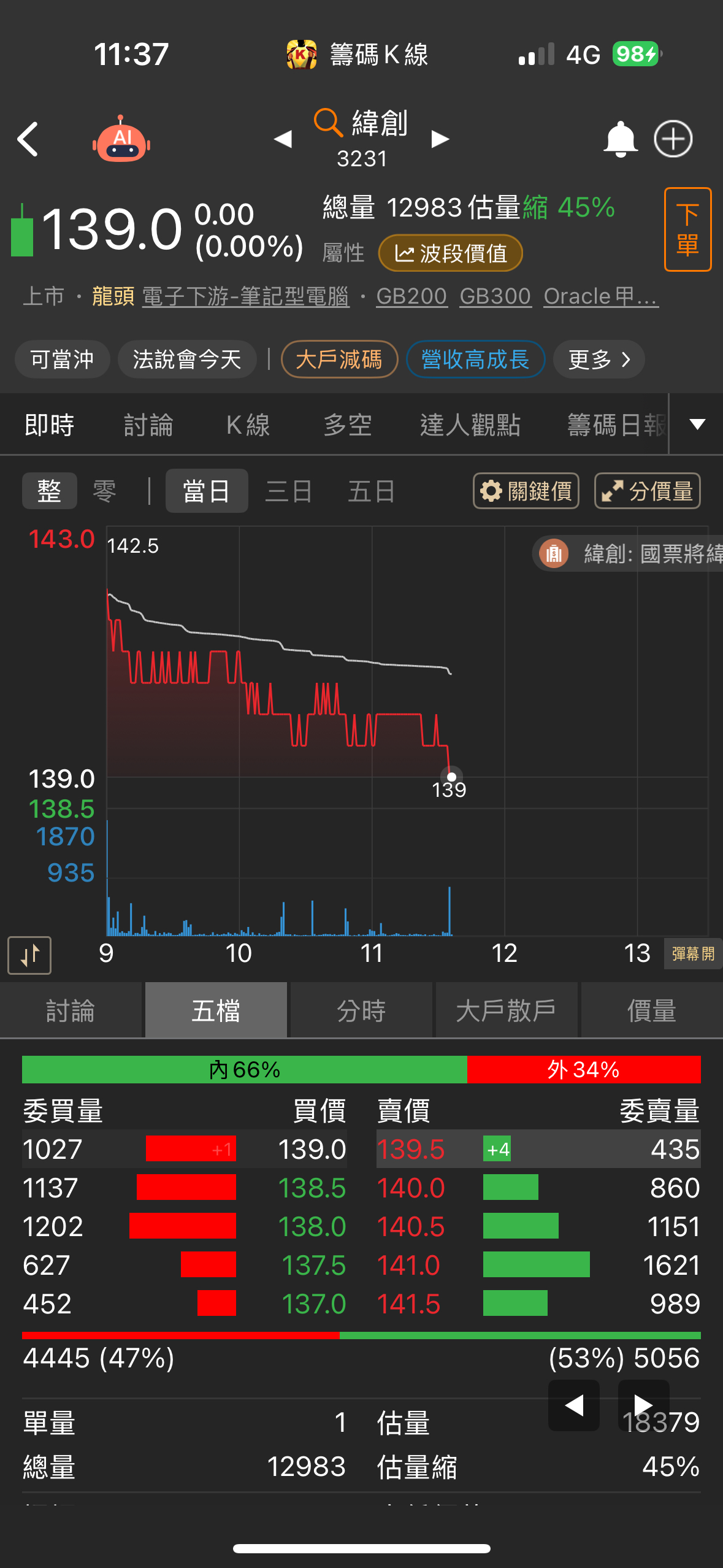Toggle 彈幕開 danmaku switch
723x1568 pixels.
(x=693, y=954)
